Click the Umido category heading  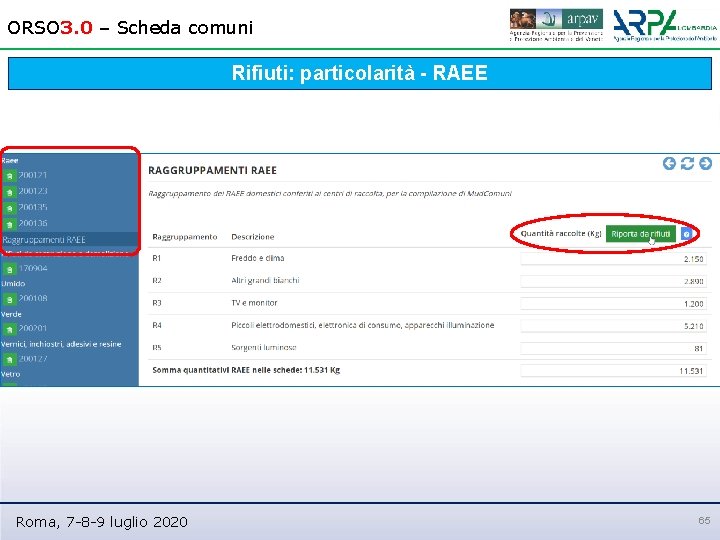[13, 284]
